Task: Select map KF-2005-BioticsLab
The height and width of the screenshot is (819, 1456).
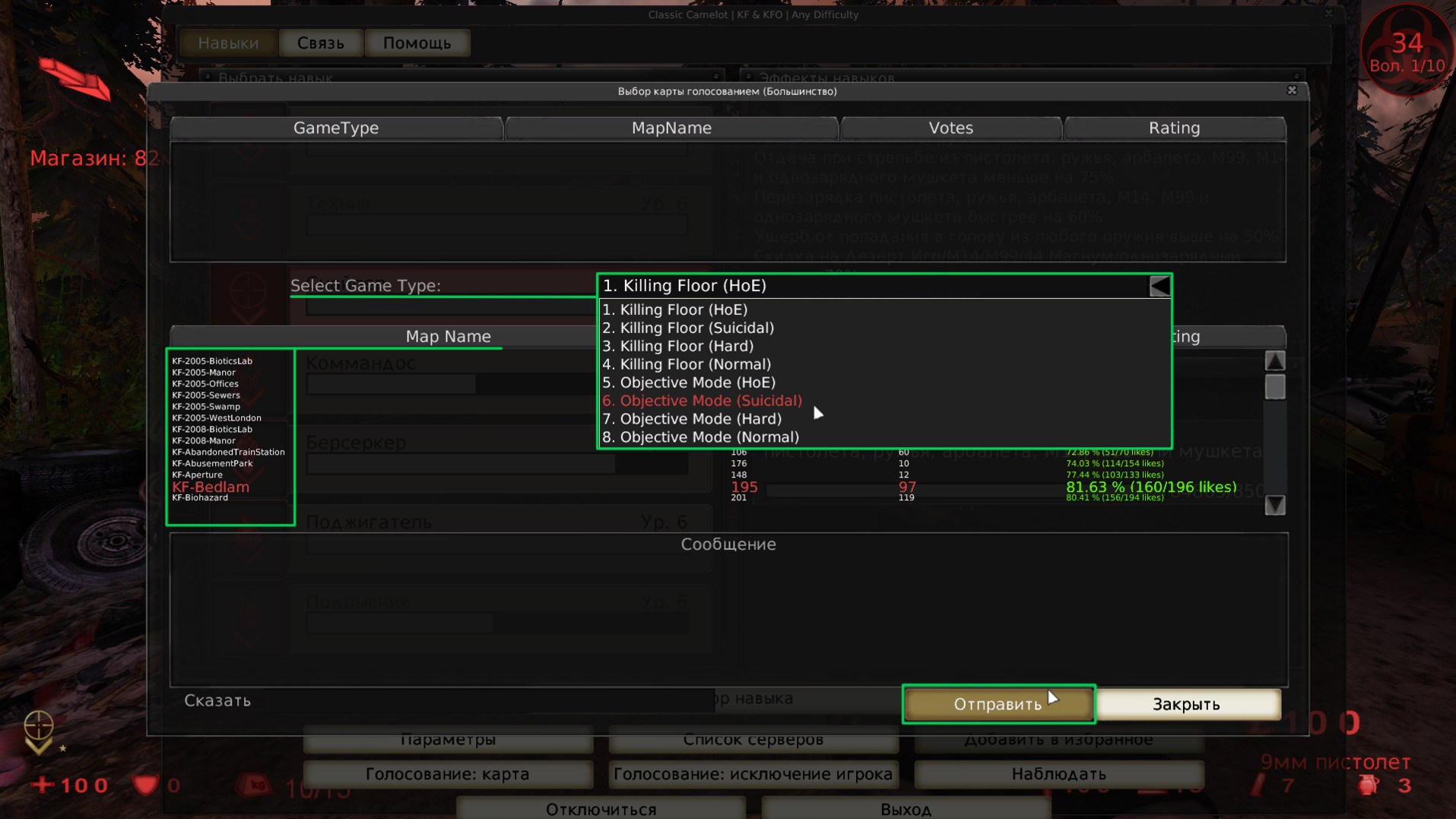Action: point(212,361)
